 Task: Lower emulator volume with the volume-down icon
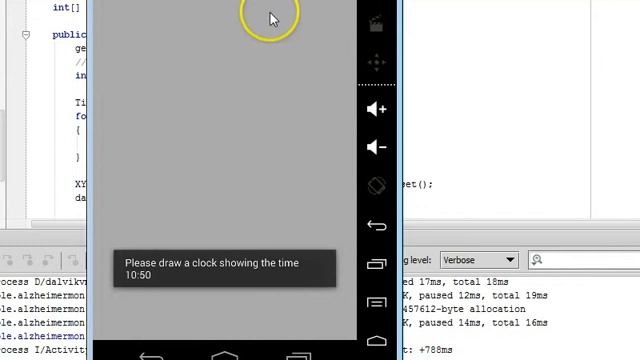[376, 147]
